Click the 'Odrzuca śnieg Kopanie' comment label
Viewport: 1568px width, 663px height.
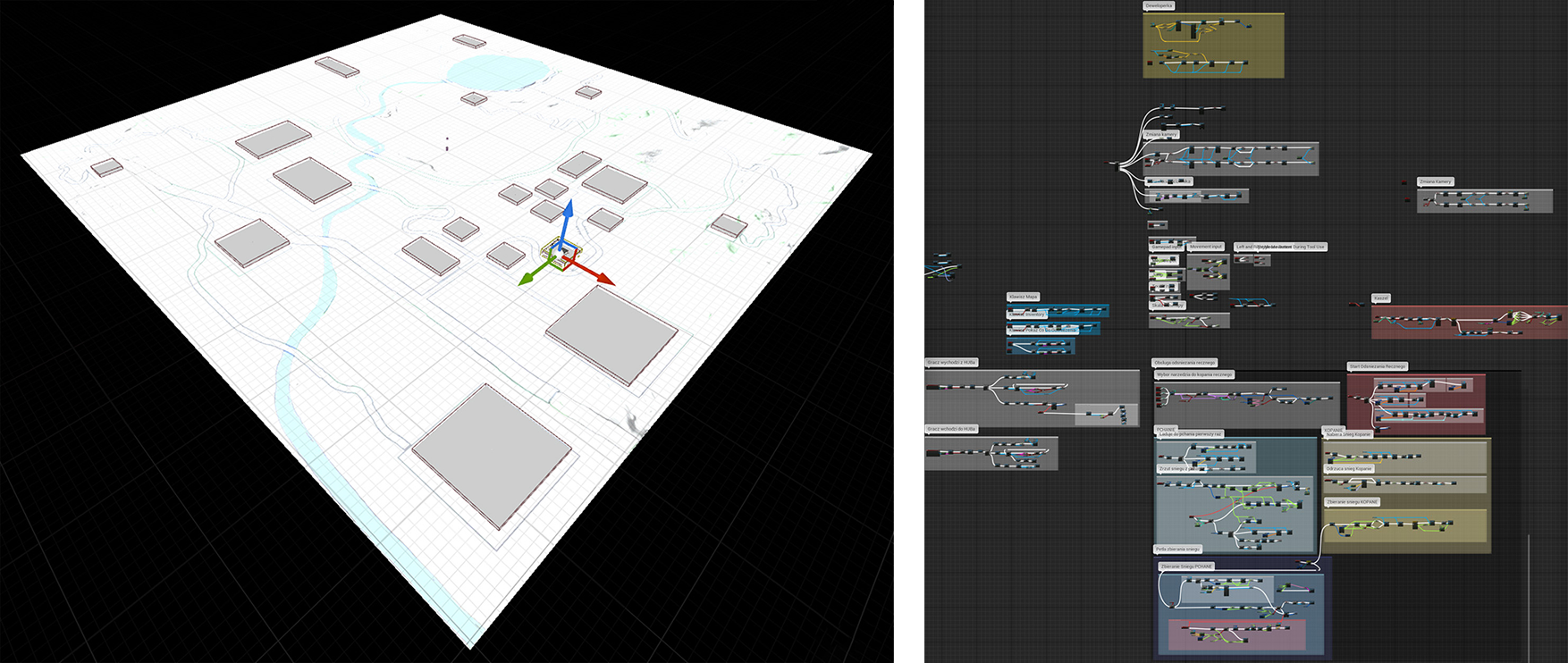[x=1349, y=469]
